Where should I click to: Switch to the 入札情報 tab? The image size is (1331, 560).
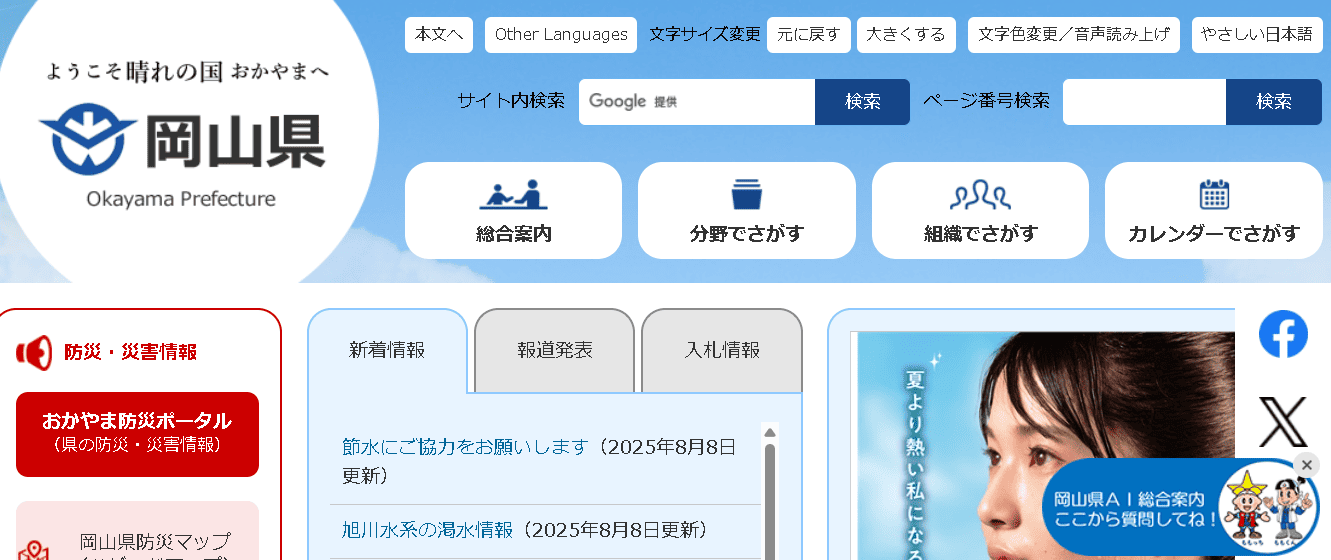(722, 351)
